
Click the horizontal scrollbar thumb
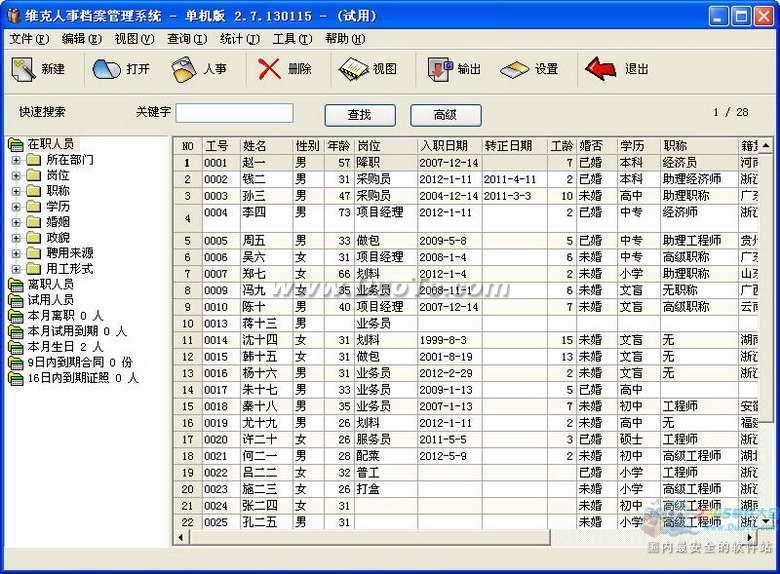point(369,537)
